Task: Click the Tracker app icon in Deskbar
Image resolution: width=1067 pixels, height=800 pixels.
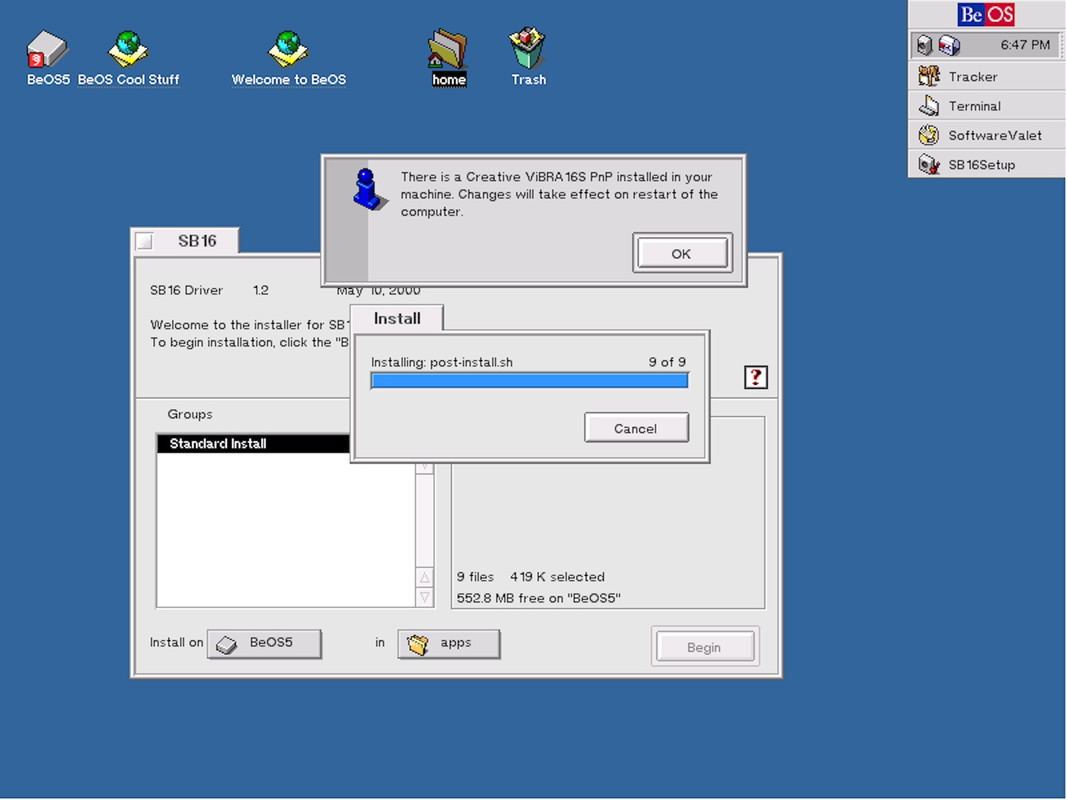Action: coord(928,76)
